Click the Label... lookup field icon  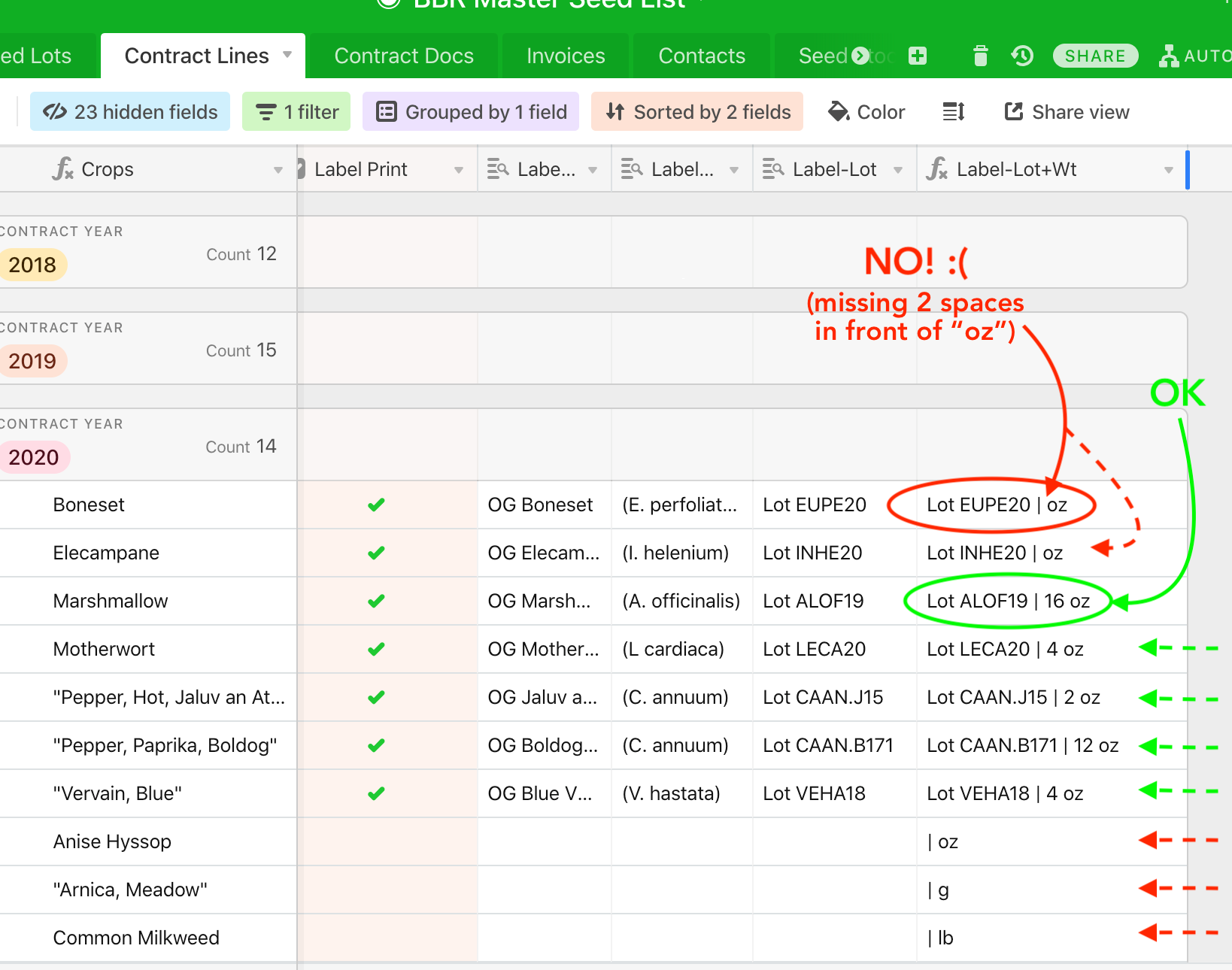pos(632,169)
